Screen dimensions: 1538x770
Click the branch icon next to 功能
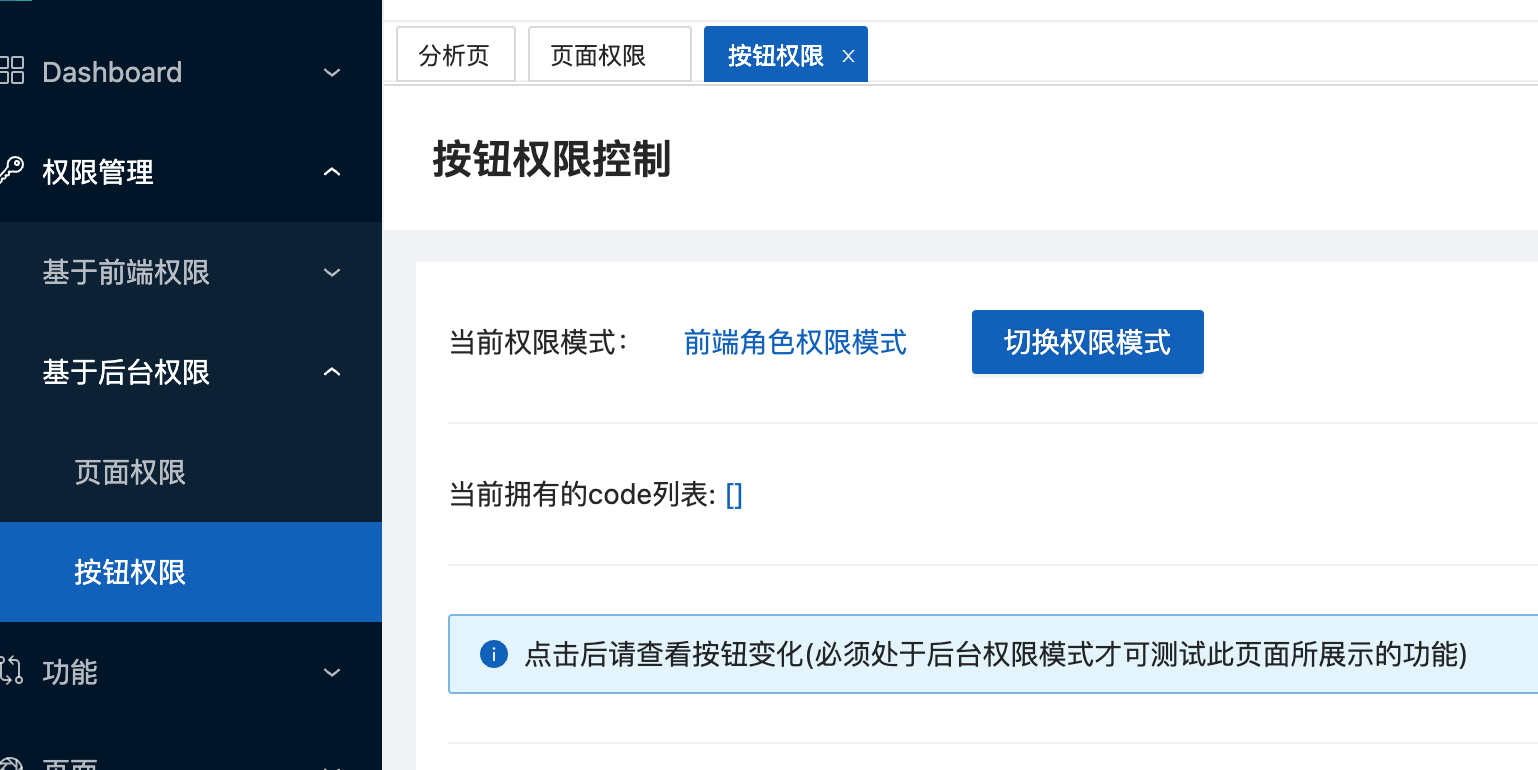click(14, 672)
